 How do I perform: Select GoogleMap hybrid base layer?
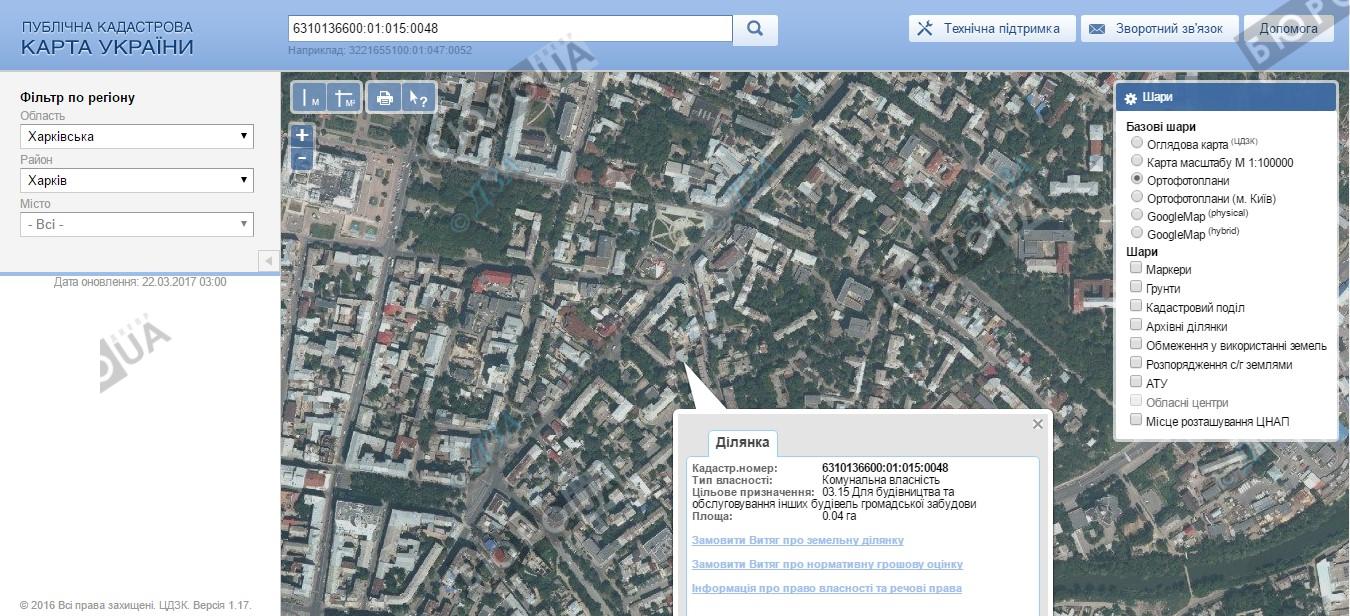click(1136, 233)
